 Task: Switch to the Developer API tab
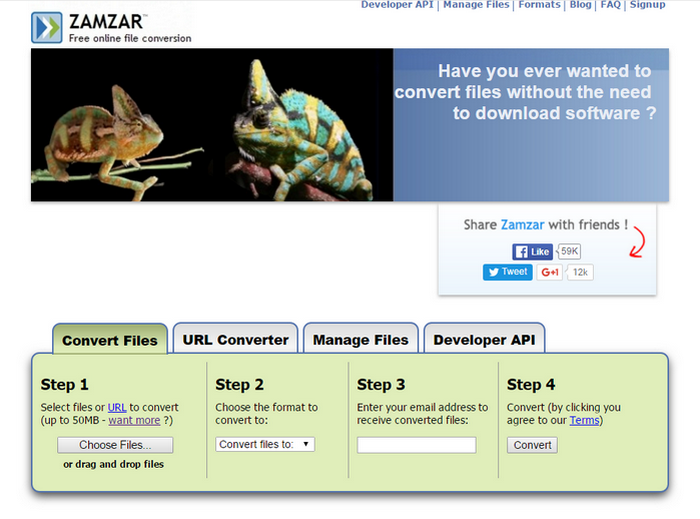484,338
